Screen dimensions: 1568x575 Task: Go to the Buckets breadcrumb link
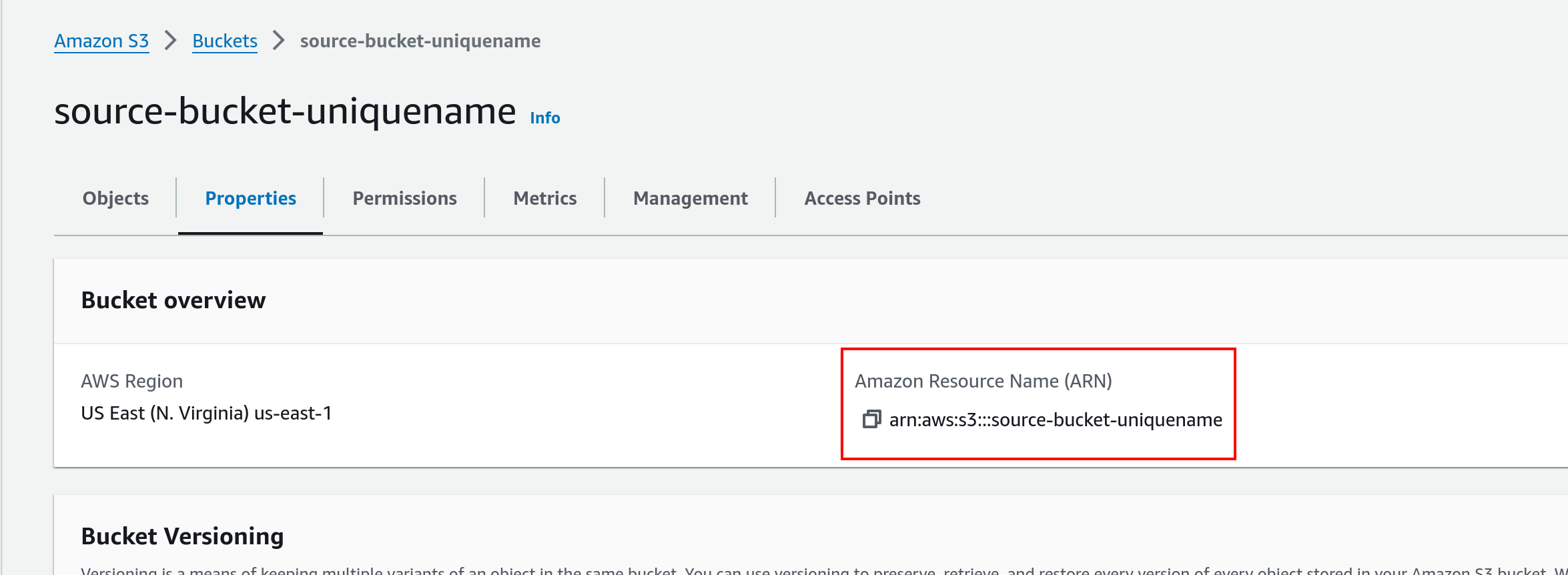[225, 41]
